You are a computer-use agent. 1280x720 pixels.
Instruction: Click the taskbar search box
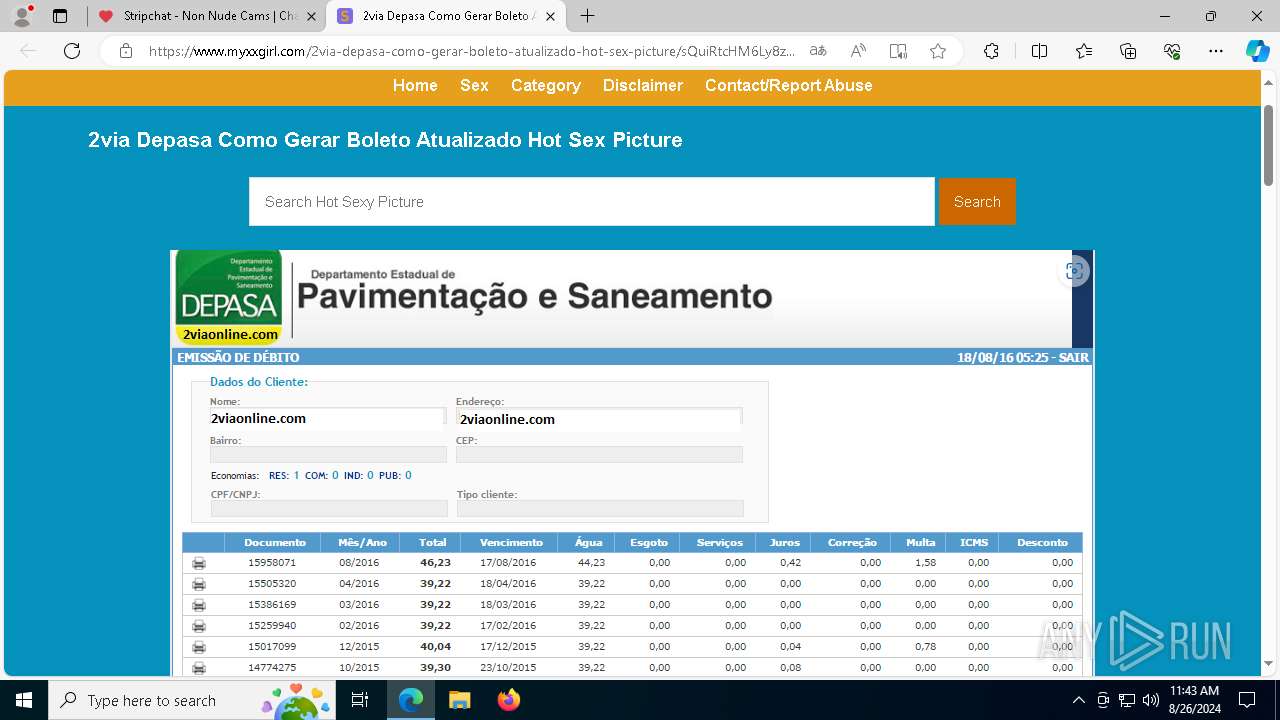pyautogui.click(x=192, y=700)
